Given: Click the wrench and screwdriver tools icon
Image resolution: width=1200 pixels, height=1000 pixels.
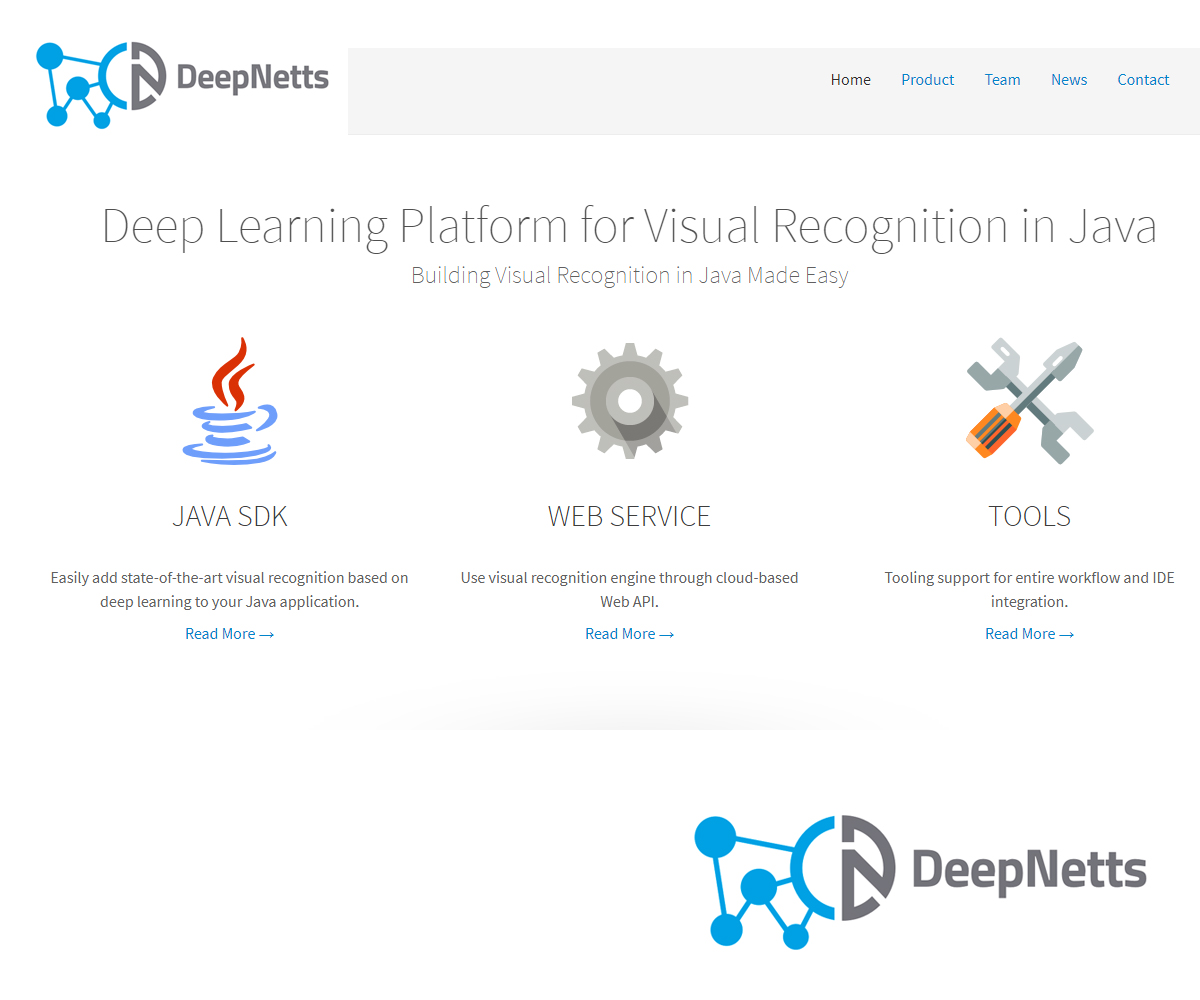Looking at the screenshot, I should pos(1030,400).
